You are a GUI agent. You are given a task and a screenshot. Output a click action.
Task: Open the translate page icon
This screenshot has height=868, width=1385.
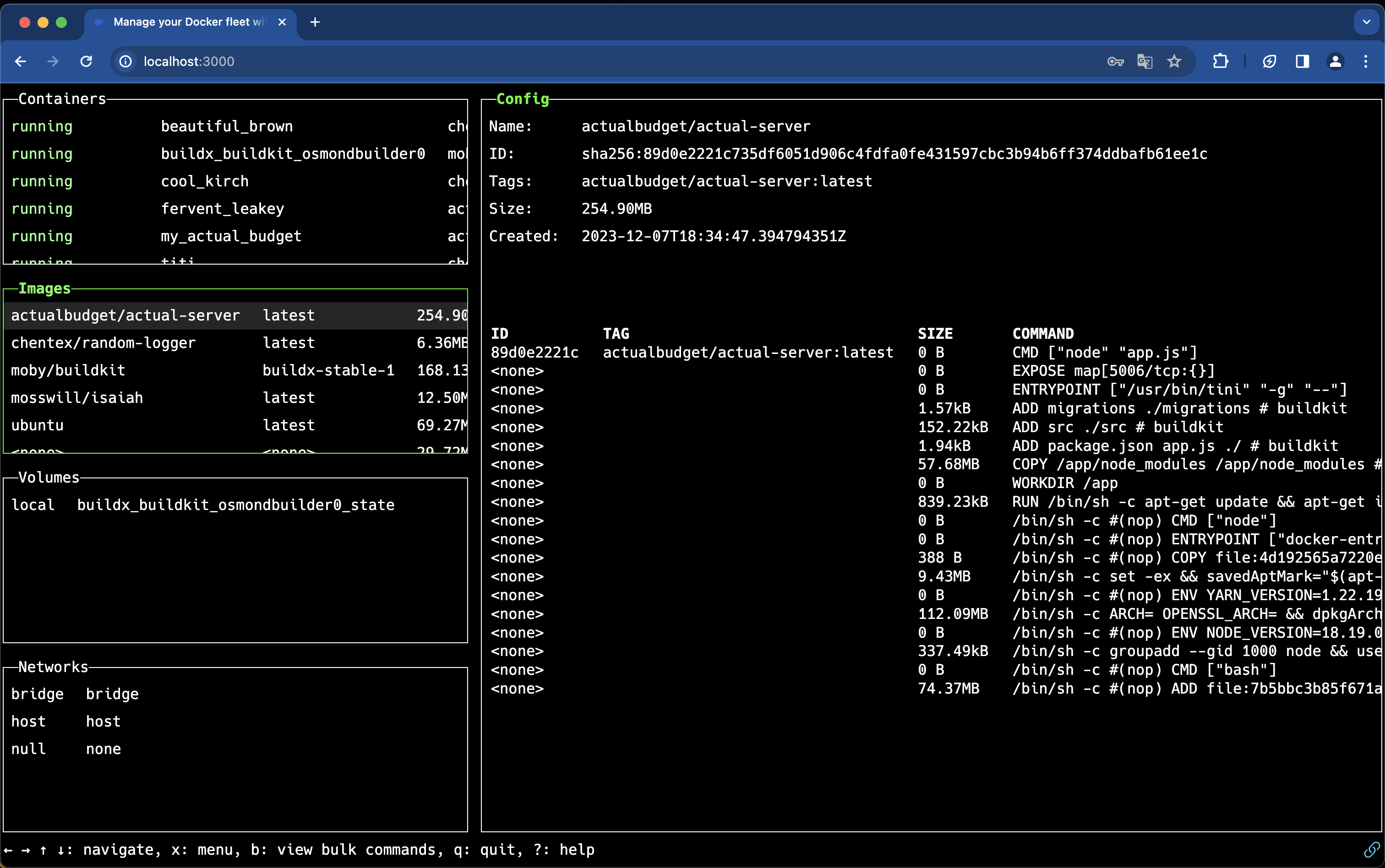pos(1145,61)
